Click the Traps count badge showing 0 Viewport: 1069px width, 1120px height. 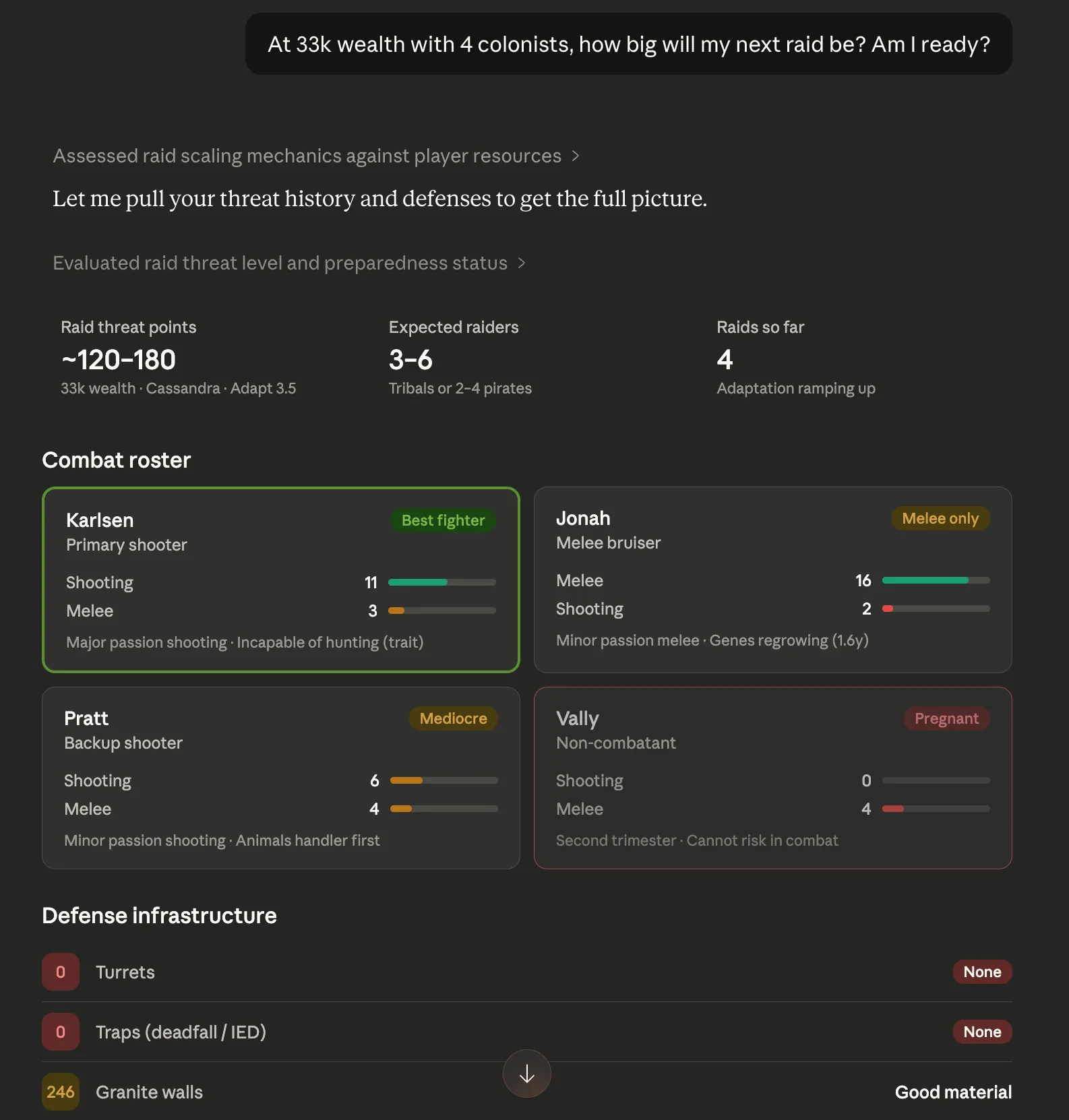[x=61, y=1032]
